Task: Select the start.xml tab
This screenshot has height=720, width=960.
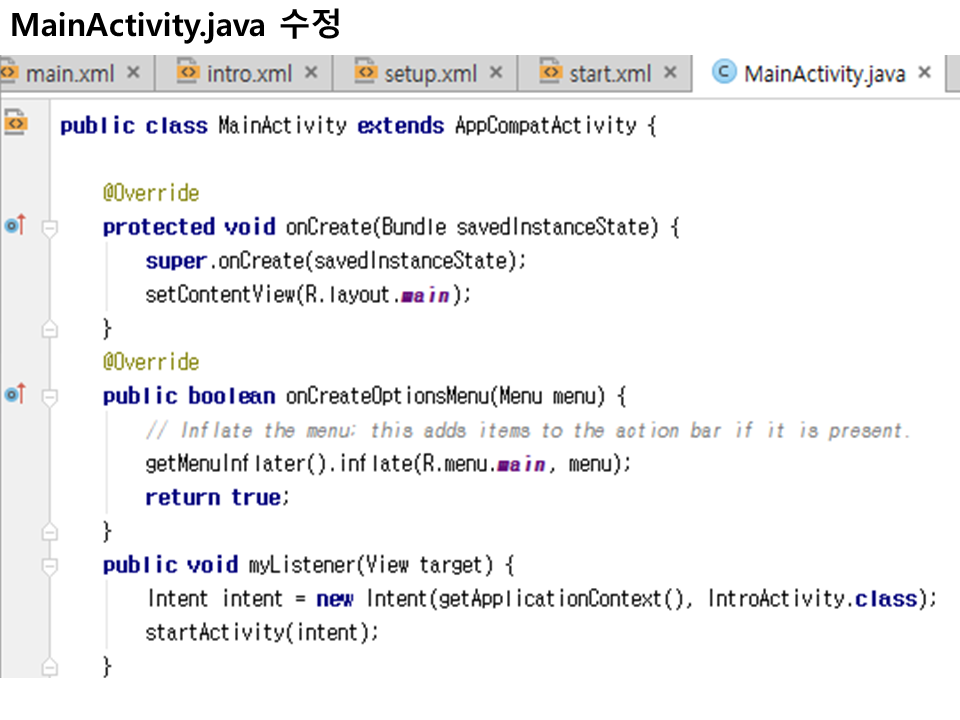Action: click(609, 73)
